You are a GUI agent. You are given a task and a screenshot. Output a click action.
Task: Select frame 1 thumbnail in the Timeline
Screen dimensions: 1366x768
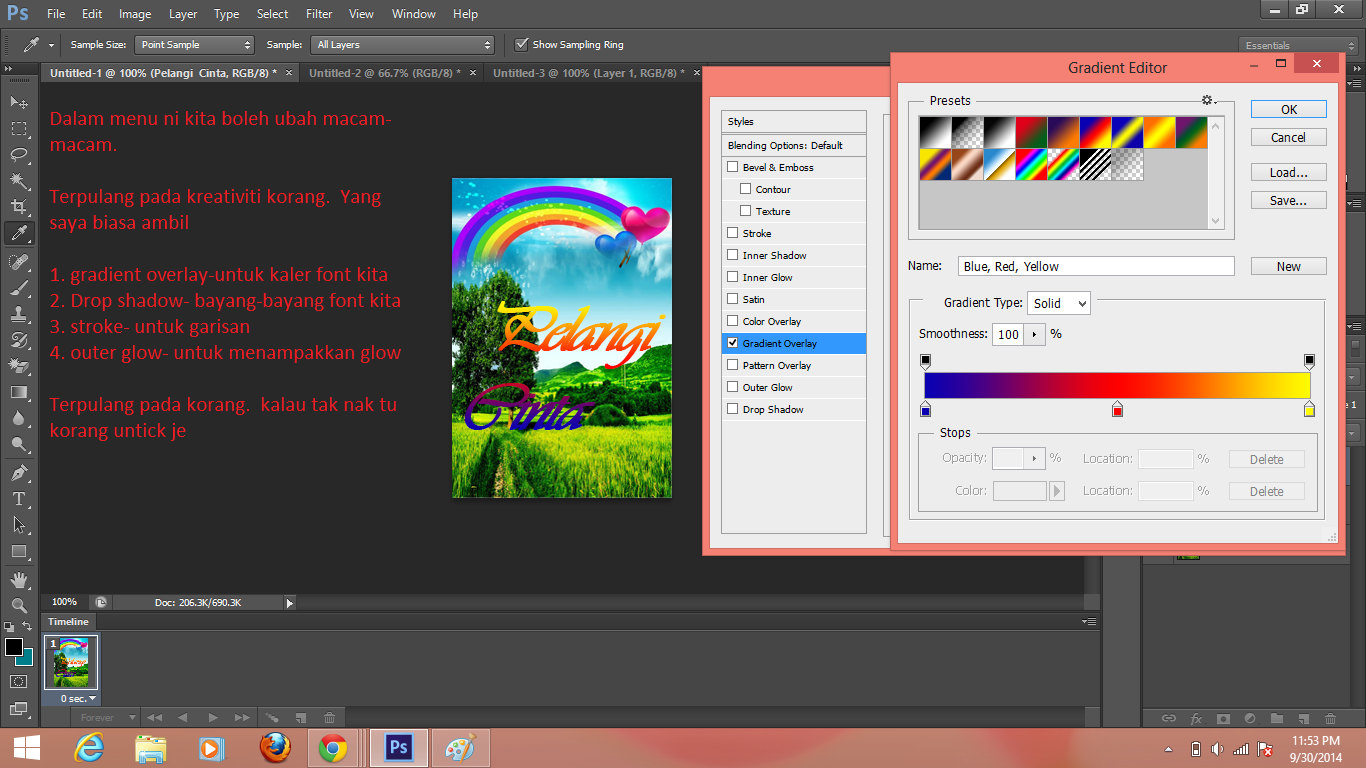71,662
